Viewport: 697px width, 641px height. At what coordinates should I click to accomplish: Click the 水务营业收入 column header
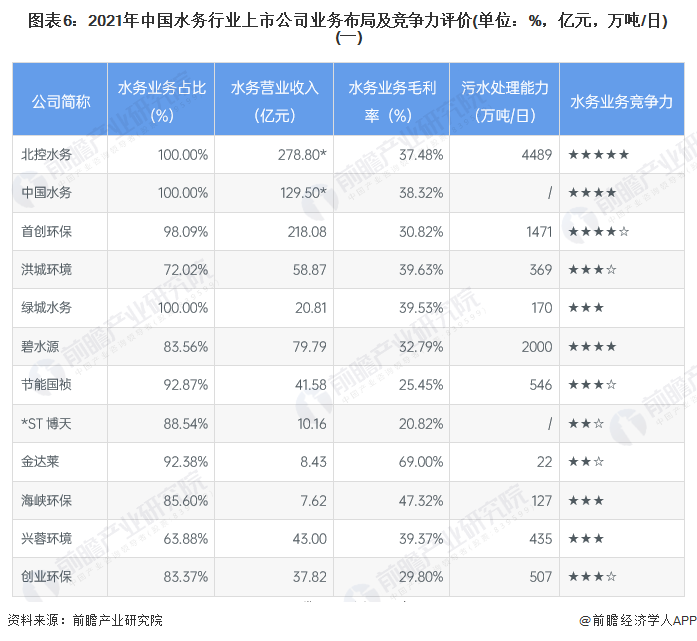(x=274, y=102)
